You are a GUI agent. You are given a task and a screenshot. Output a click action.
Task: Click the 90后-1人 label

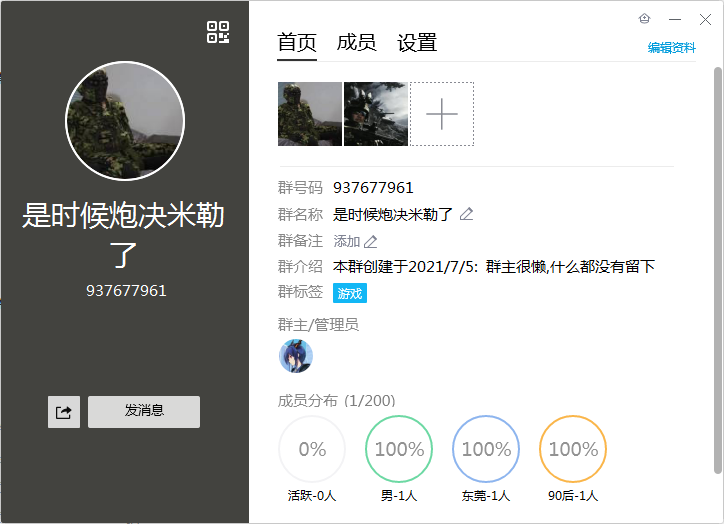pyautogui.click(x=573, y=496)
